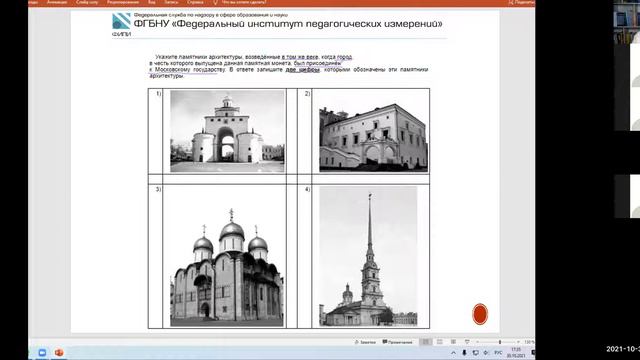Click the zoom slider handle
This screenshot has width=640, height=360.
(x=500, y=342)
